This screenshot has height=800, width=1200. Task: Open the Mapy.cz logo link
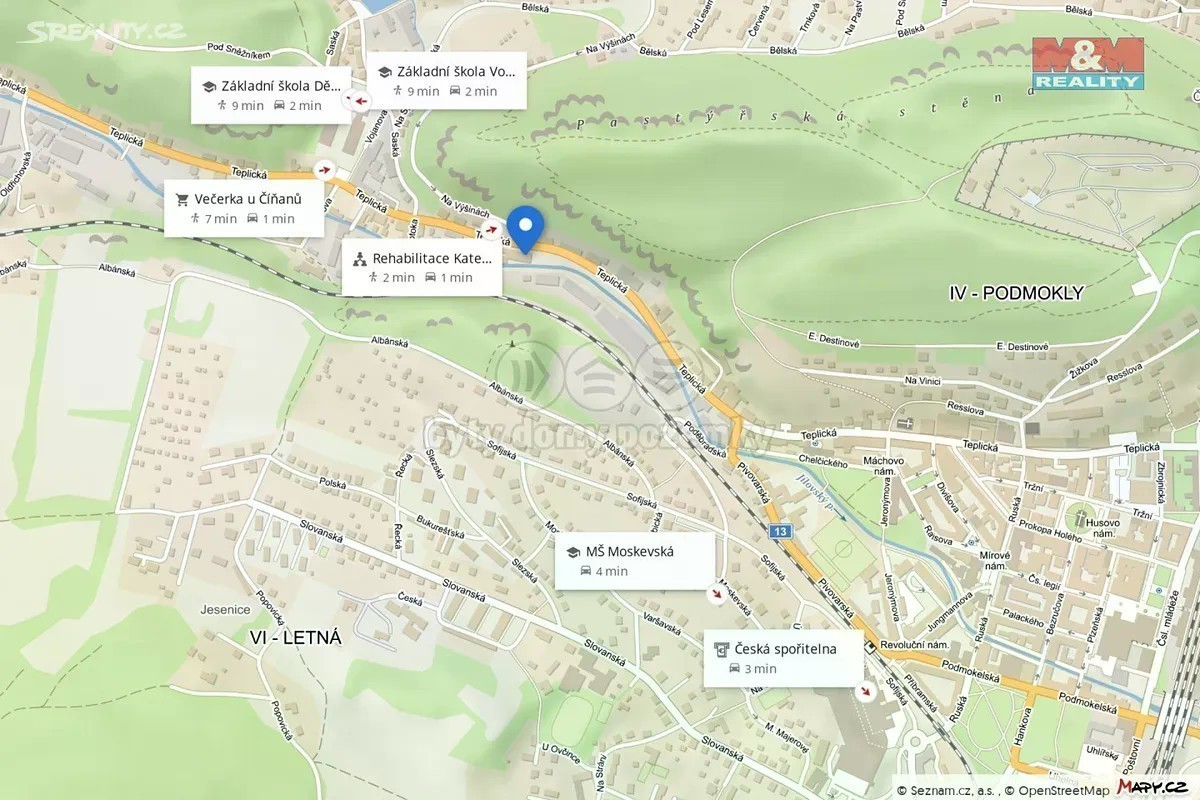[x=1152, y=787]
